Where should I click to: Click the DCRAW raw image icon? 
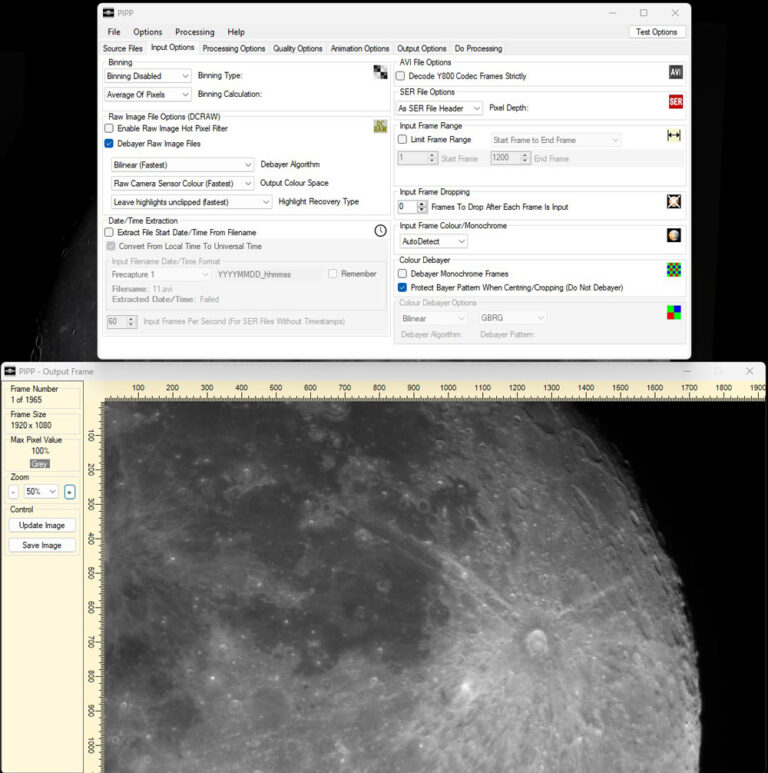click(x=380, y=126)
